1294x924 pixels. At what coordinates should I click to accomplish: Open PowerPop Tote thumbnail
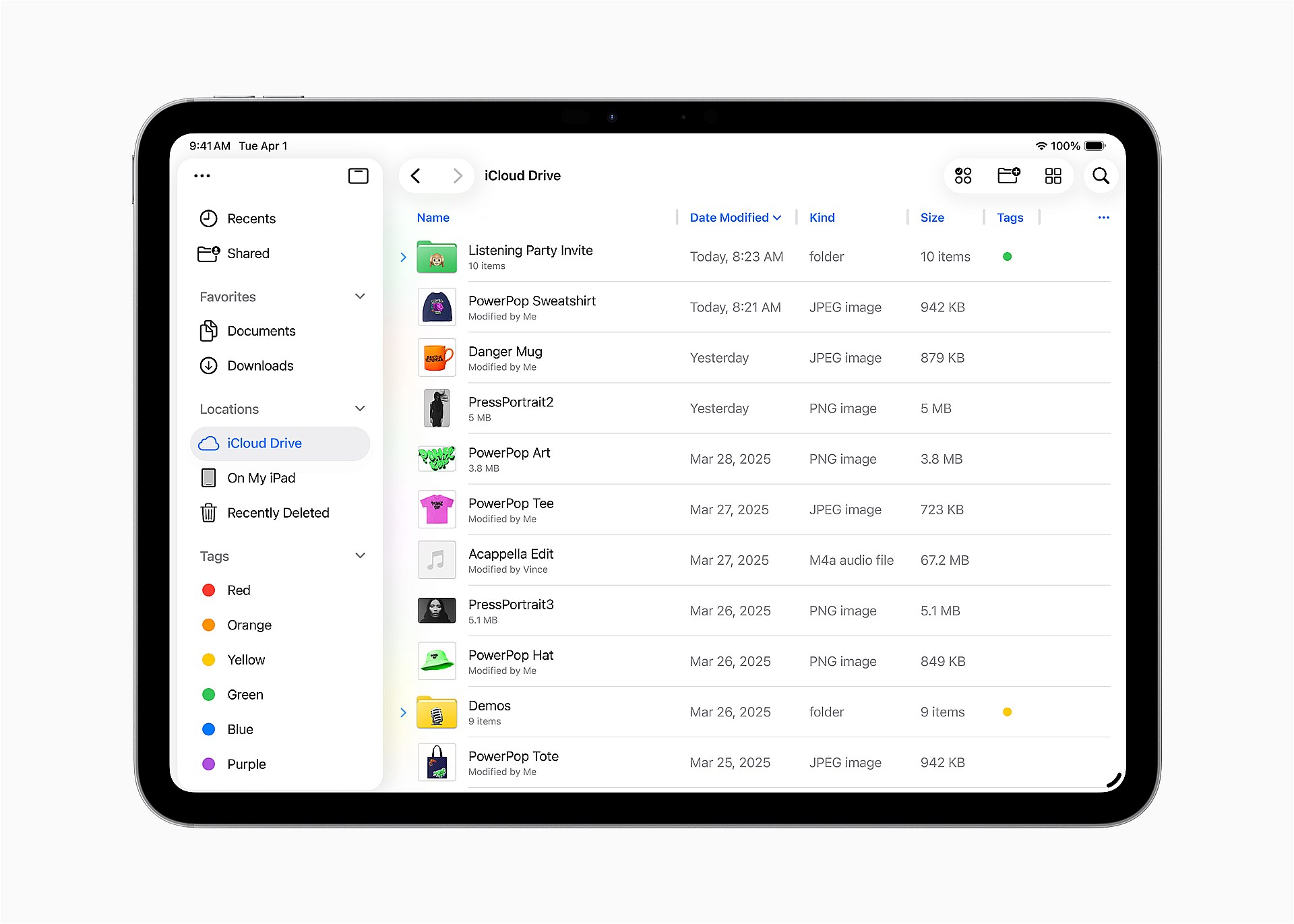(437, 762)
